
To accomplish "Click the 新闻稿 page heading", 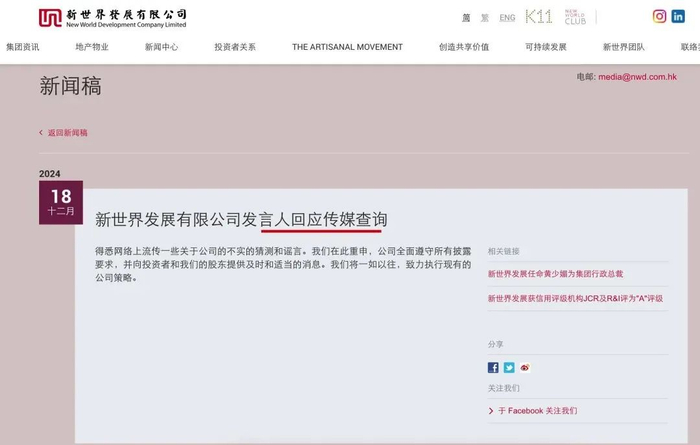I will [x=70, y=86].
